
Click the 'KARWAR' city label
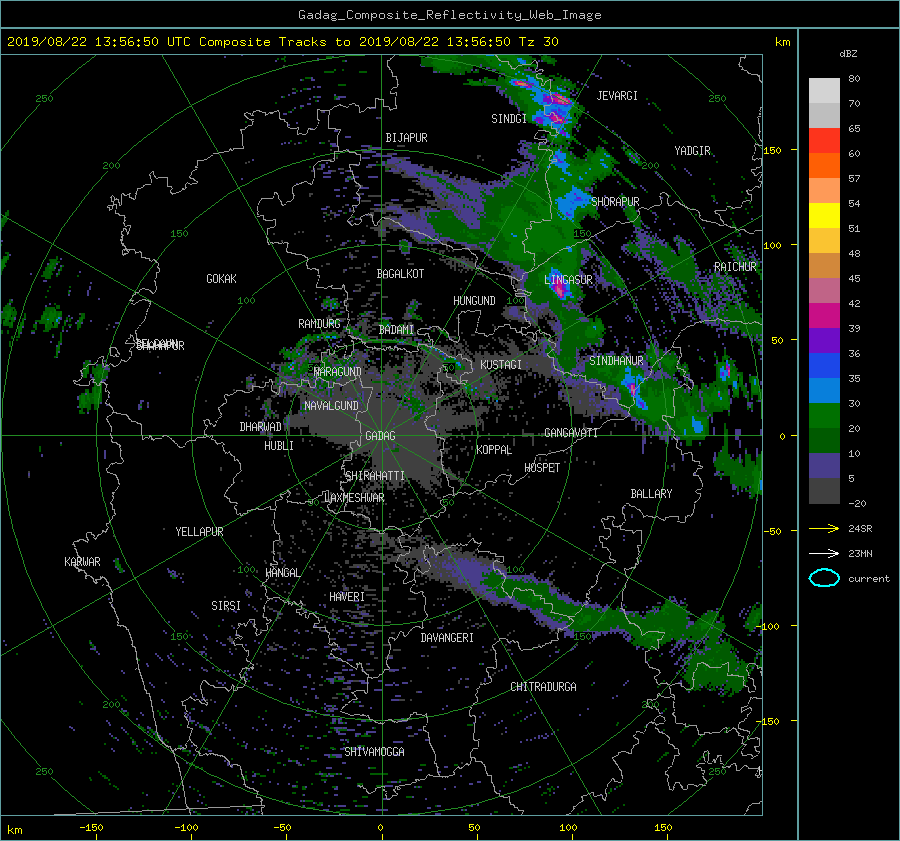tap(82, 562)
